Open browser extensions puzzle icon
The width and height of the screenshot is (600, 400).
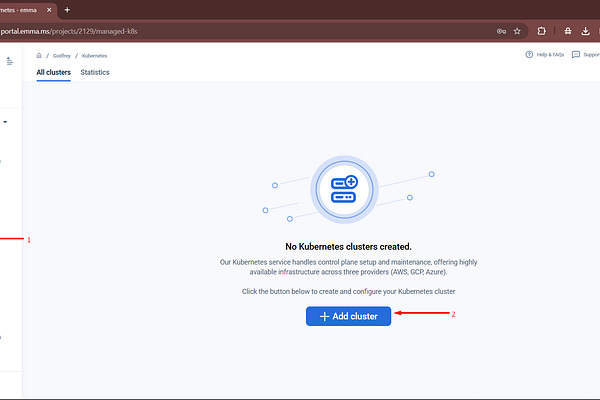click(541, 31)
